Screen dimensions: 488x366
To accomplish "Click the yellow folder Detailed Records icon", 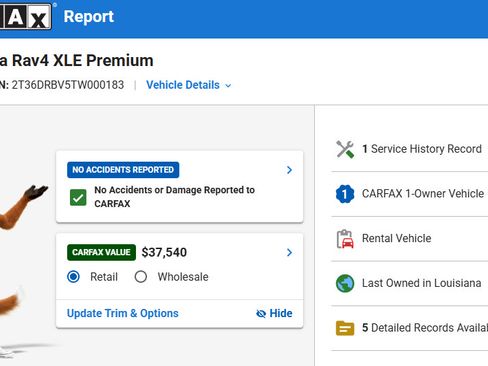I will click(345, 328).
